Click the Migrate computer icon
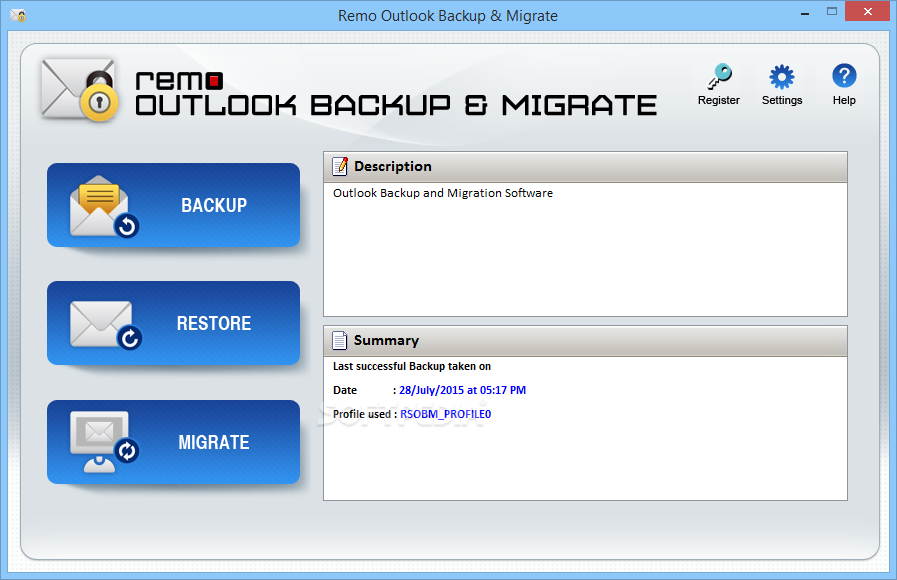Image resolution: width=897 pixels, height=580 pixels. 104,442
